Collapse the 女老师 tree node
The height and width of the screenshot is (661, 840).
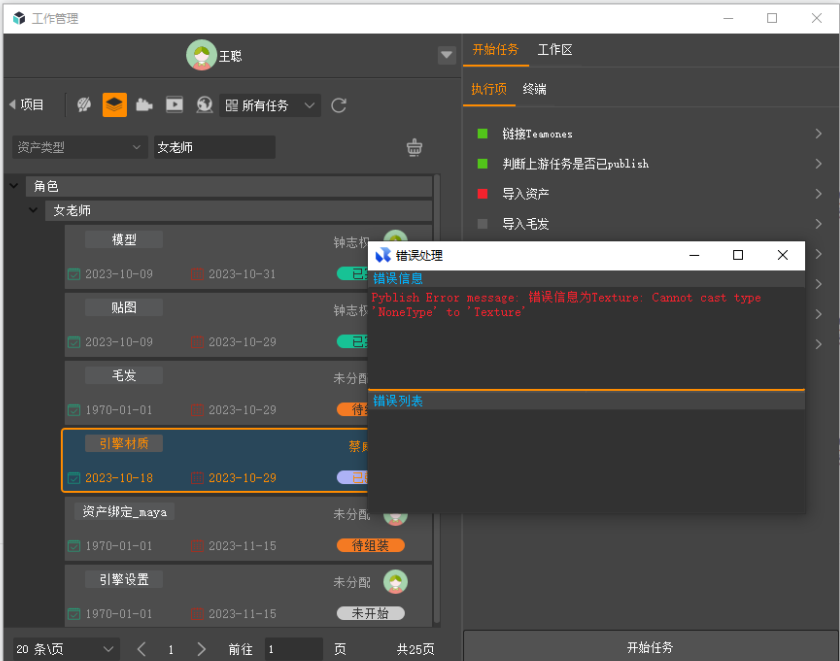pyautogui.click(x=35, y=210)
